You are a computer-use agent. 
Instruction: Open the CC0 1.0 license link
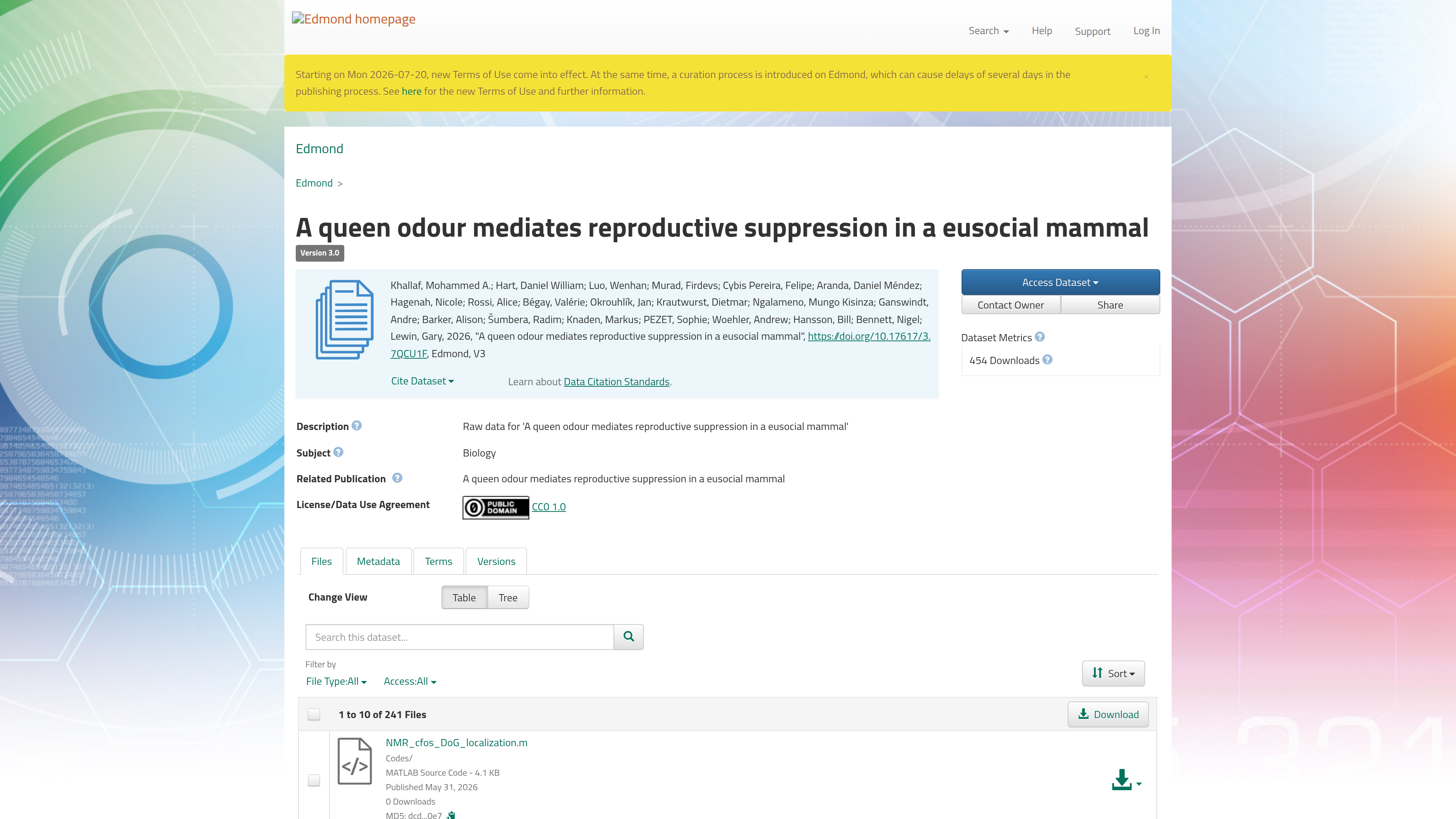(548, 507)
